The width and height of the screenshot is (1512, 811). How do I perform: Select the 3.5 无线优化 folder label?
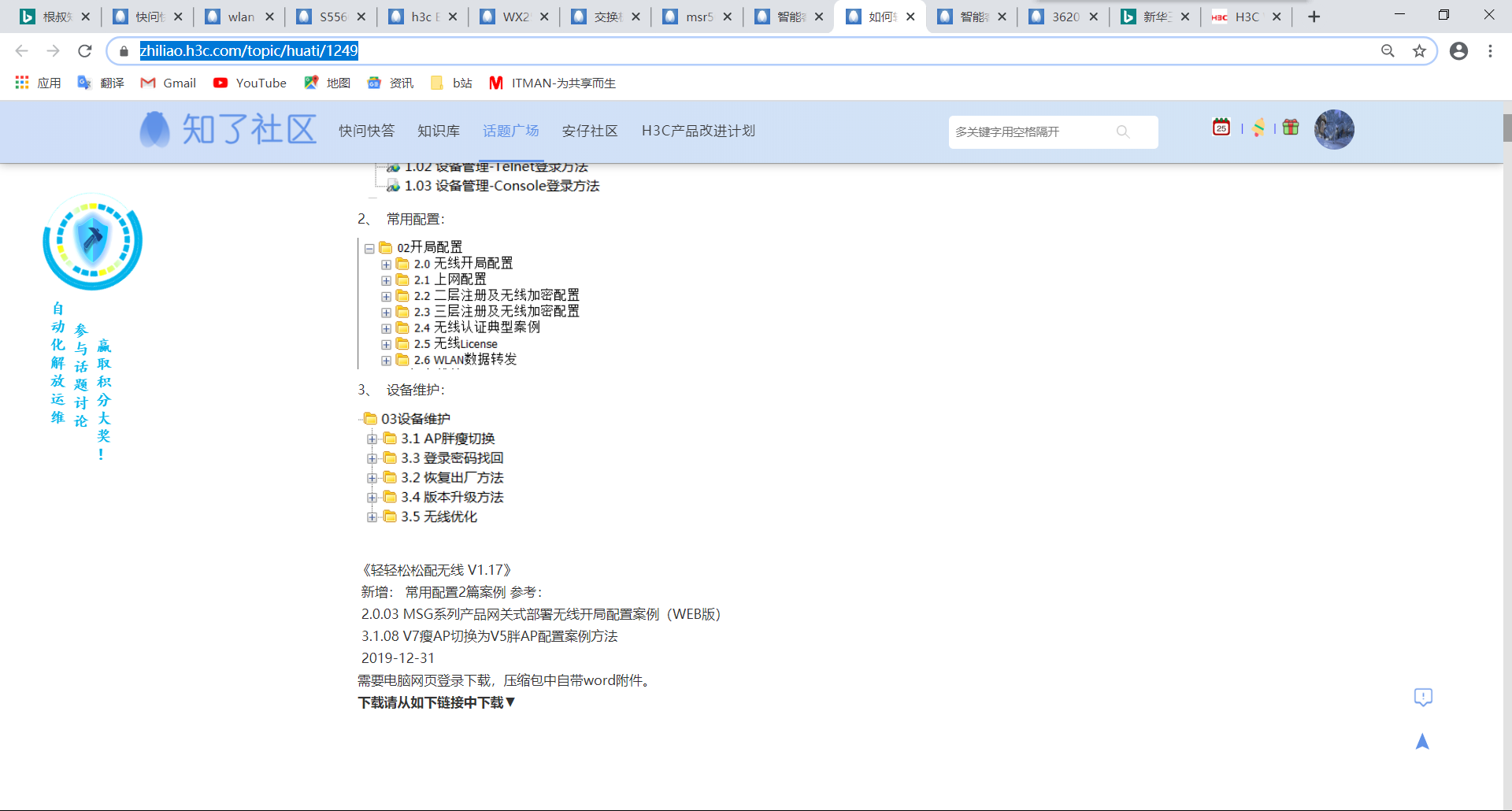(x=439, y=517)
